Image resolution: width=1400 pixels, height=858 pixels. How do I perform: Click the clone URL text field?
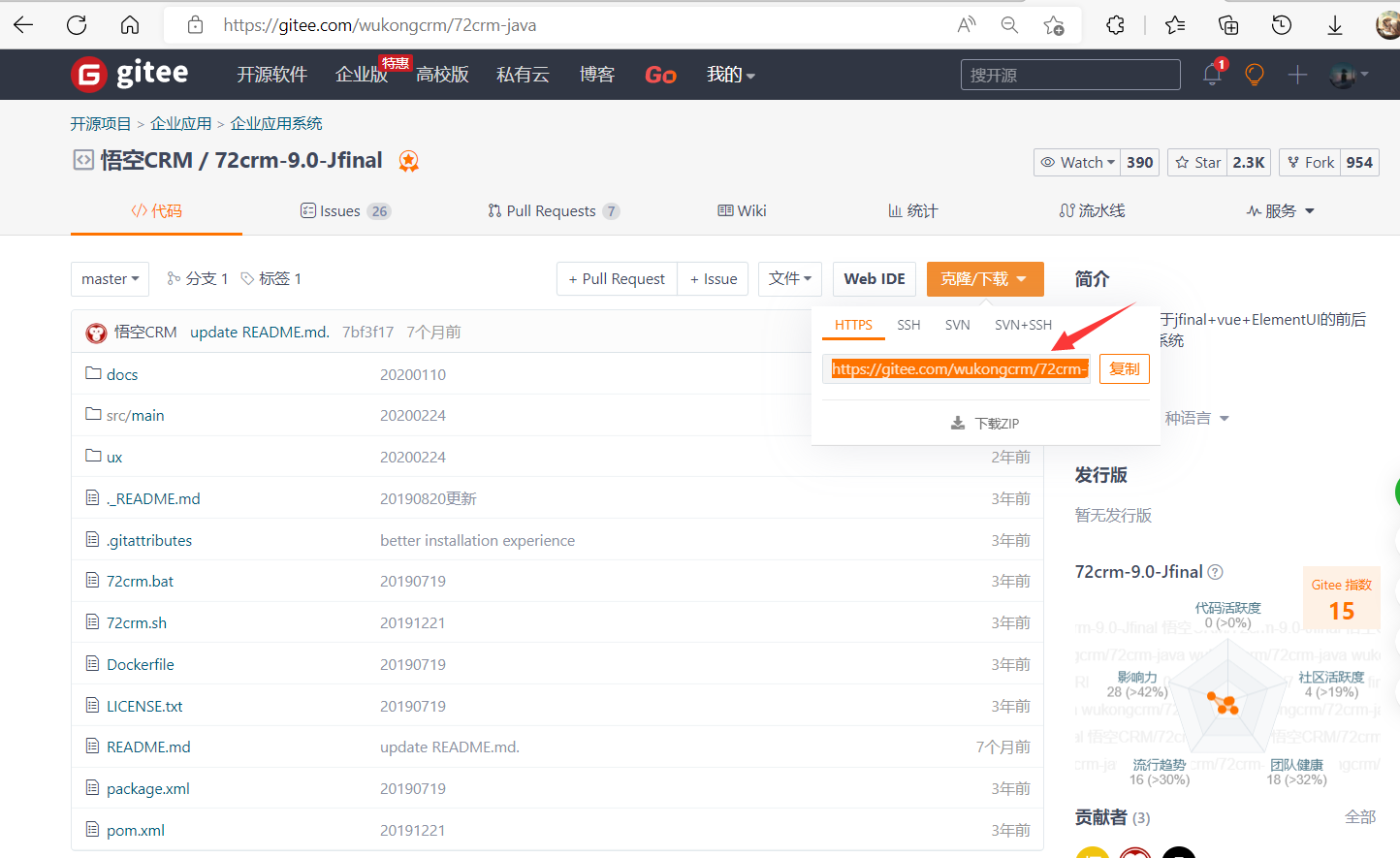point(957,369)
